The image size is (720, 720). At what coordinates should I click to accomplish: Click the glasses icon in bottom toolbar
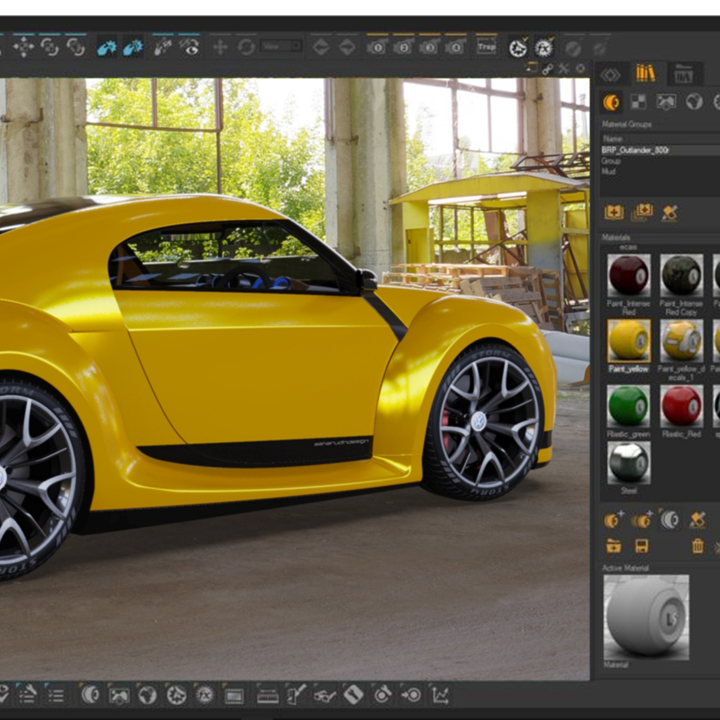(325, 695)
